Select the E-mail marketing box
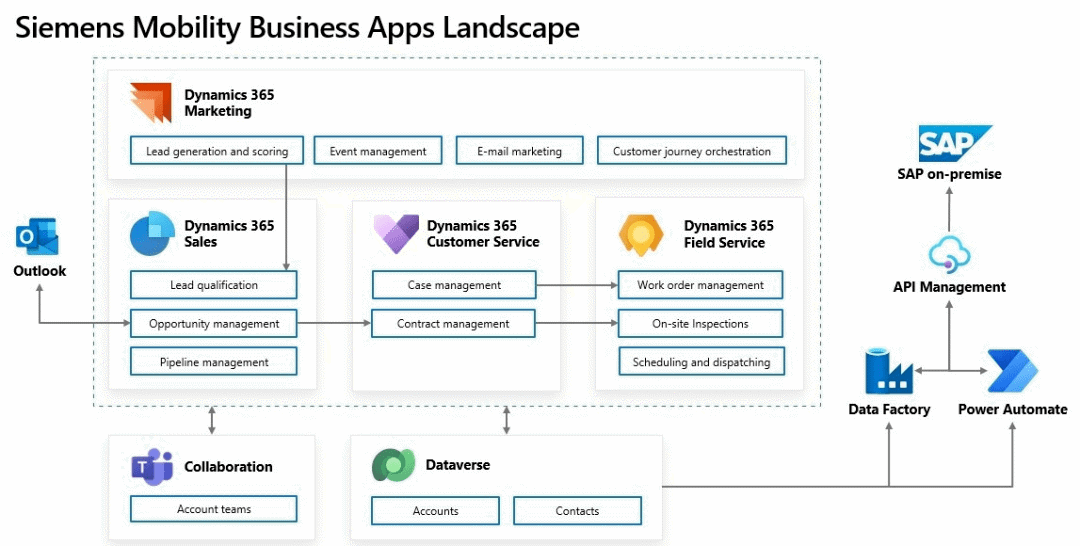The height and width of the screenshot is (546, 1080). click(519, 151)
